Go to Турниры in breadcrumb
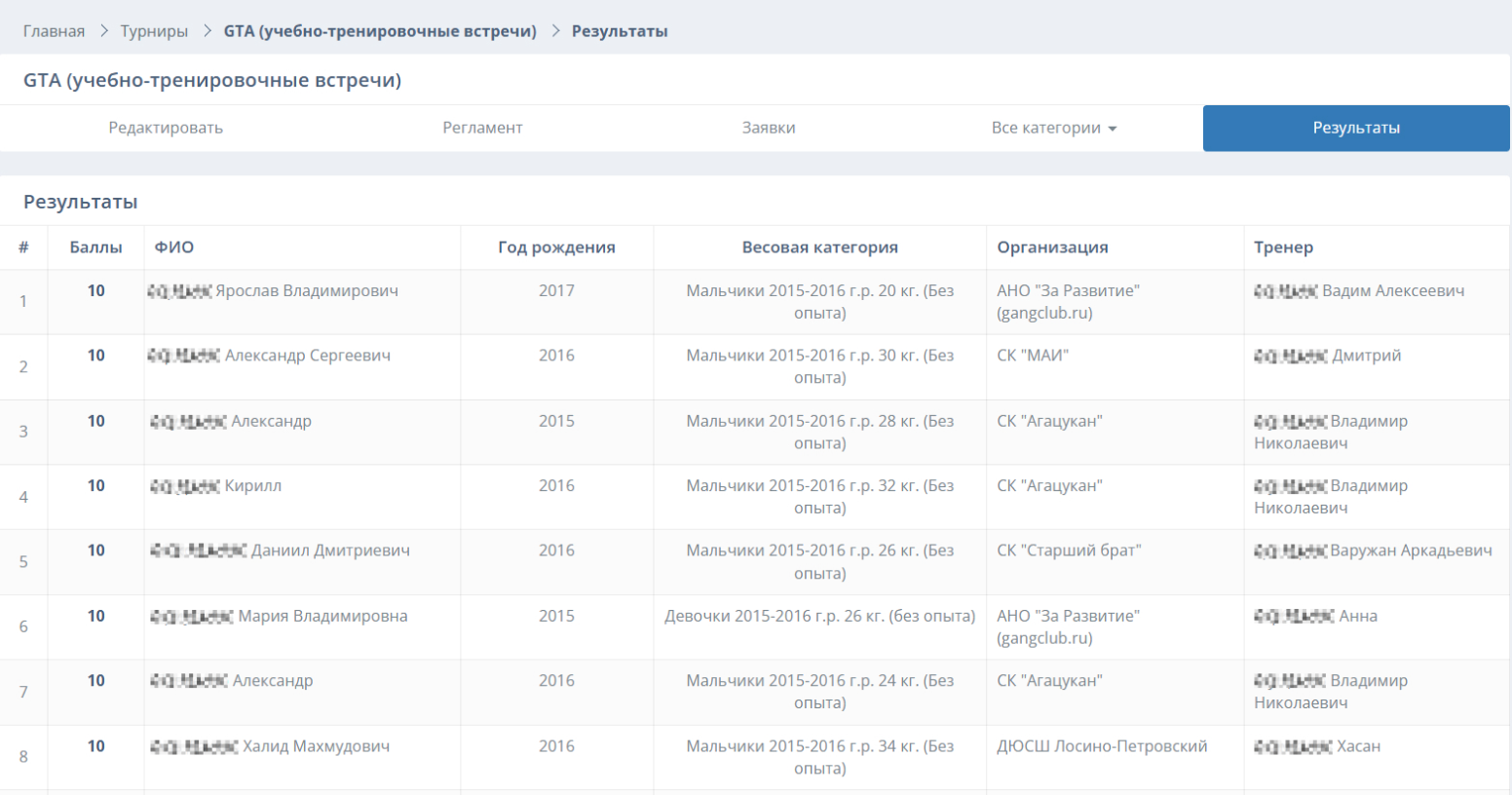 coord(154,31)
